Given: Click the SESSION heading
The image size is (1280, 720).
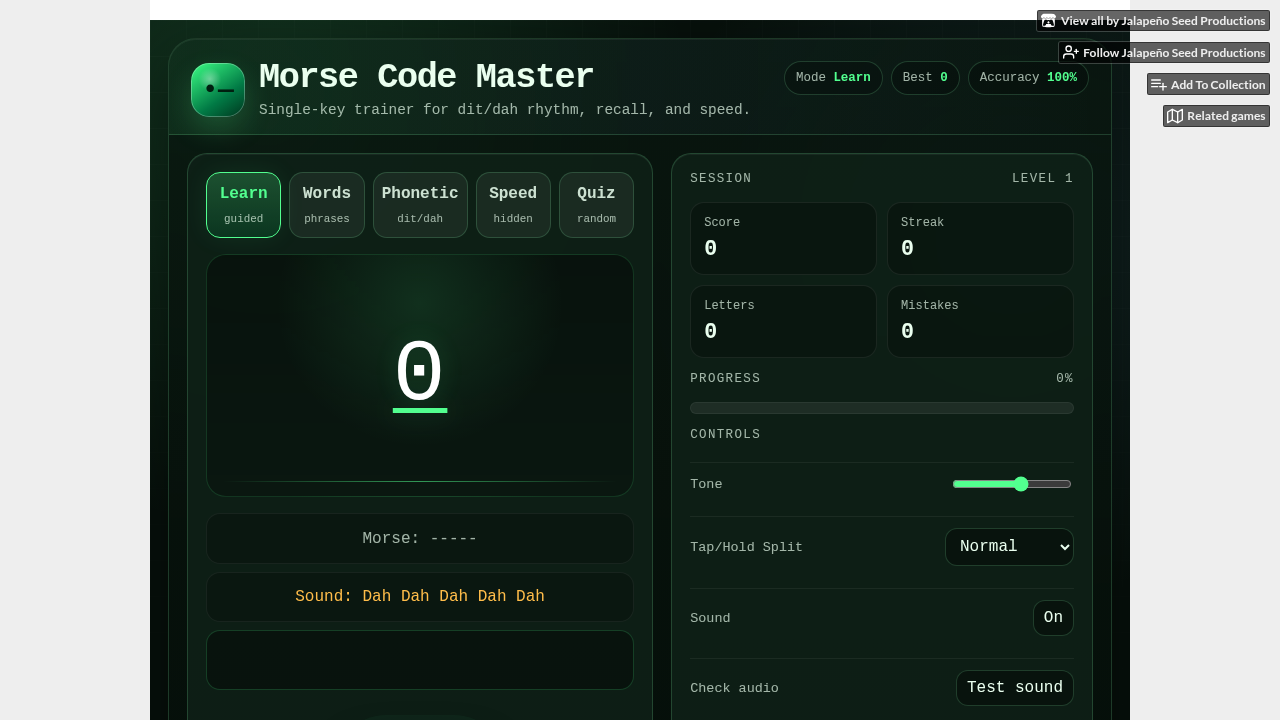Looking at the screenshot, I should [x=721, y=179].
